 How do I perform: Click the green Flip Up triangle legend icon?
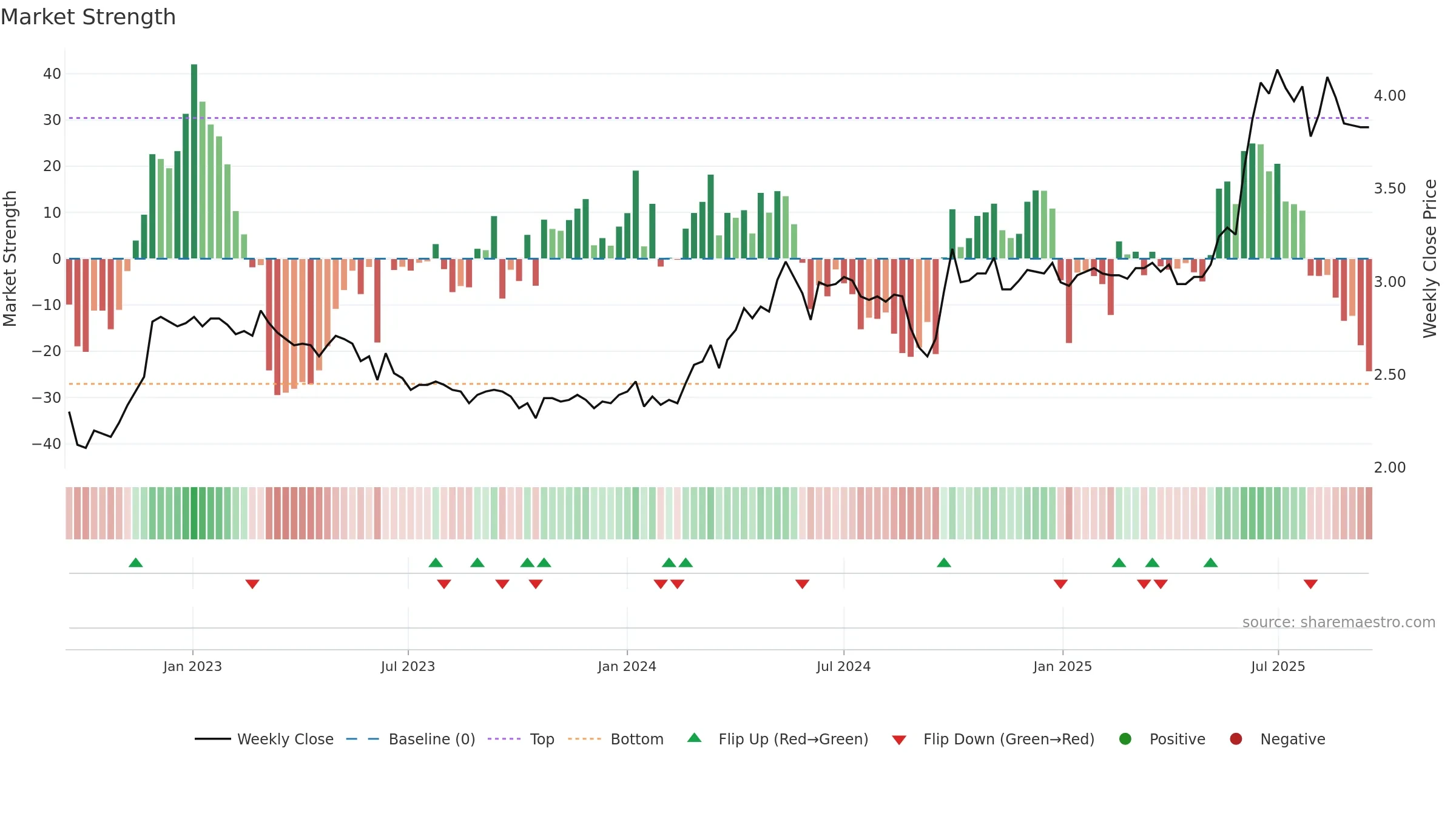tap(695, 738)
